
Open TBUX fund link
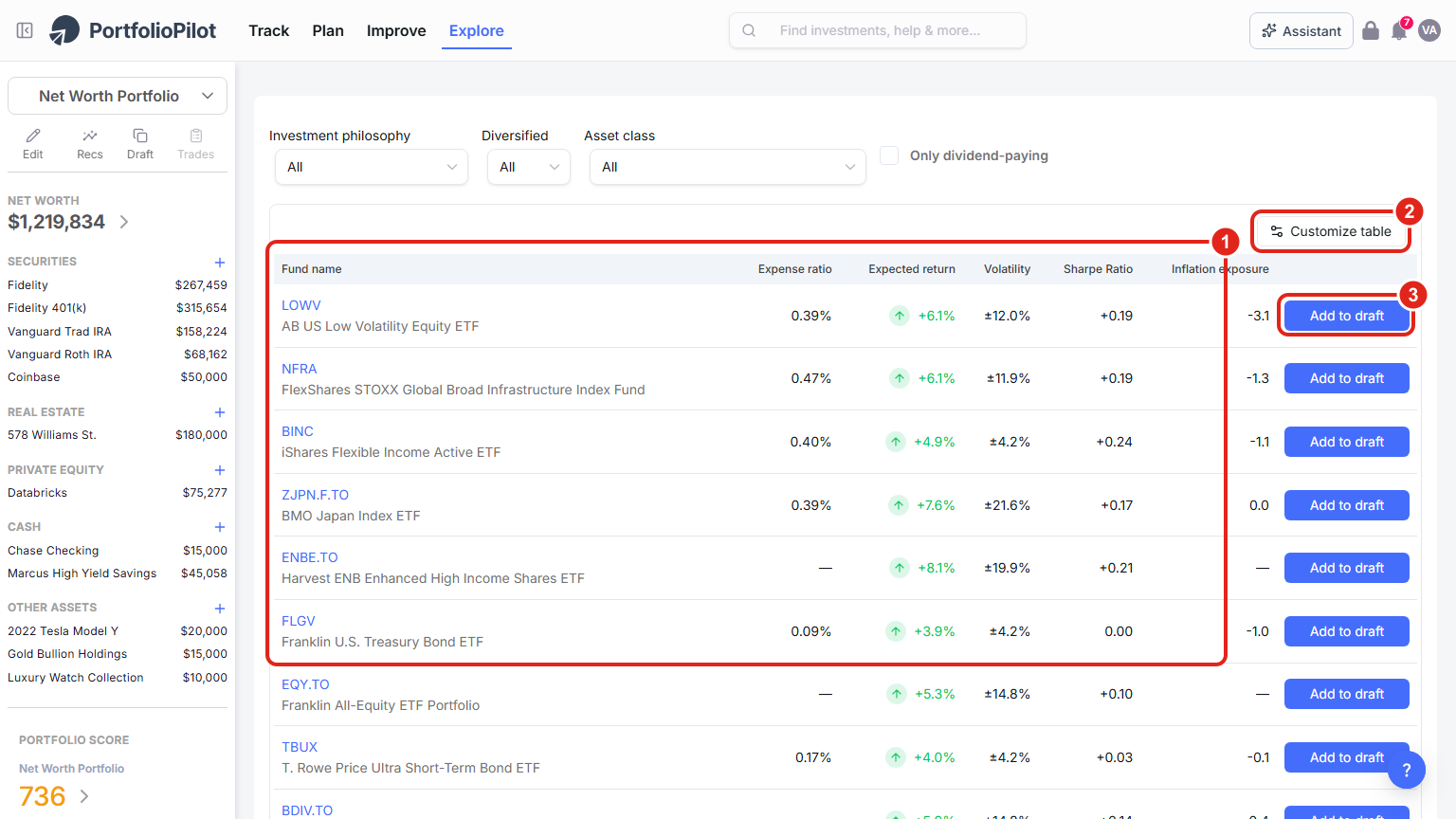[300, 747]
